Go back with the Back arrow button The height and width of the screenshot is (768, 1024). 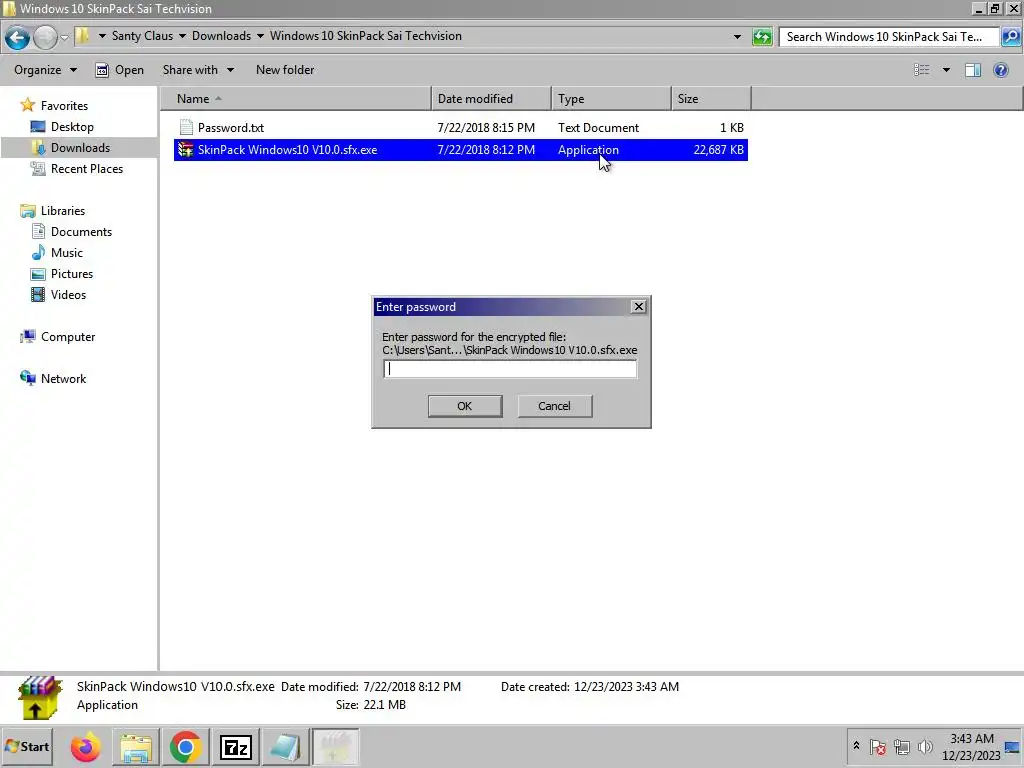[18, 37]
